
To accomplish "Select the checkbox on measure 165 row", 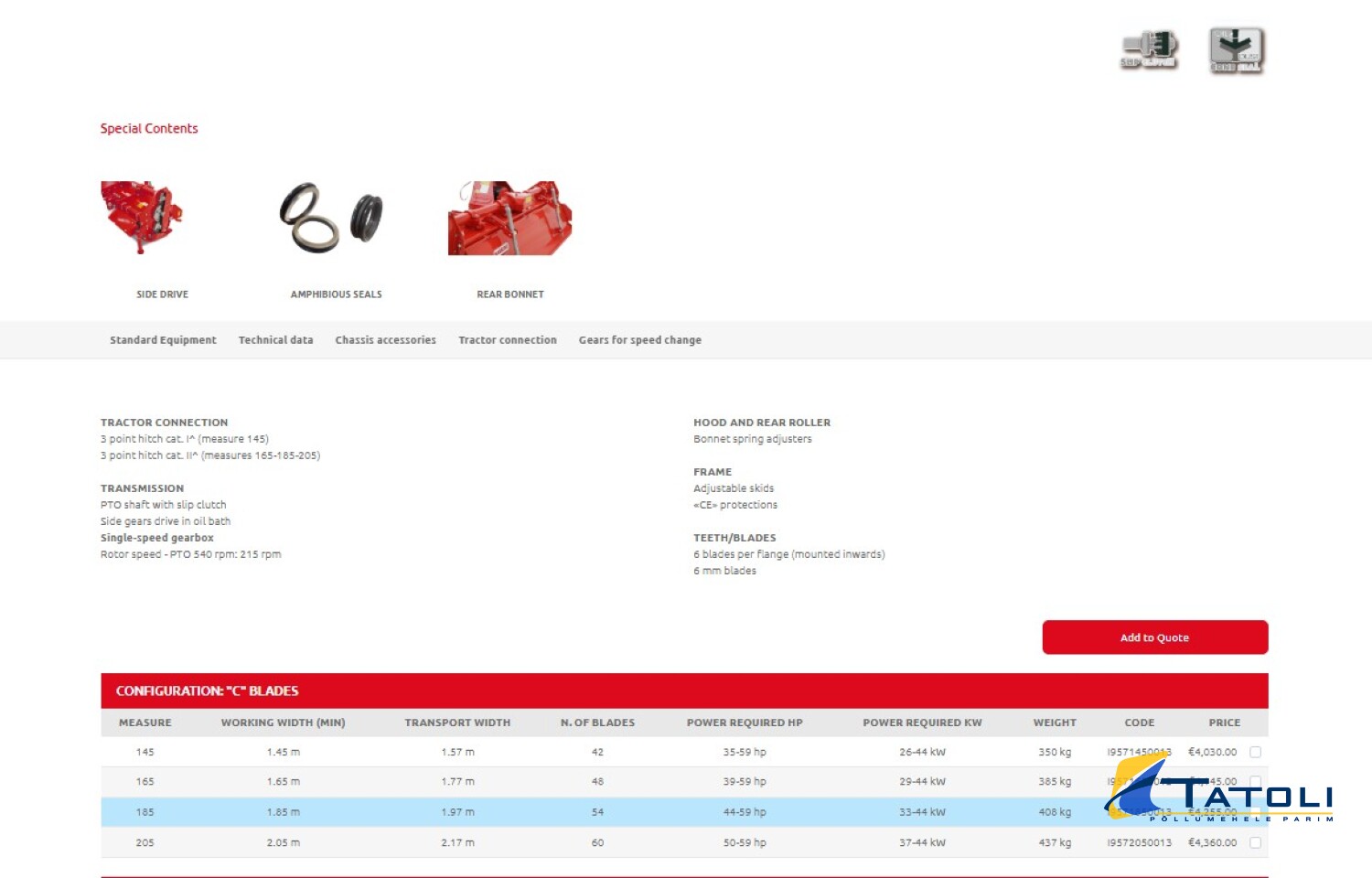I will (x=1255, y=780).
